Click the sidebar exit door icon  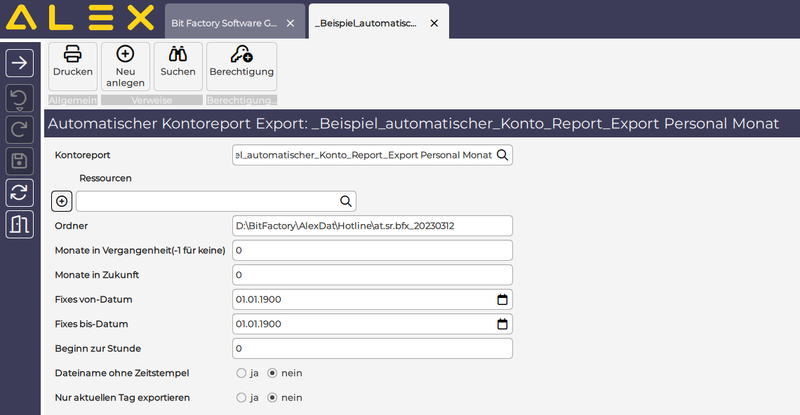tap(20, 224)
